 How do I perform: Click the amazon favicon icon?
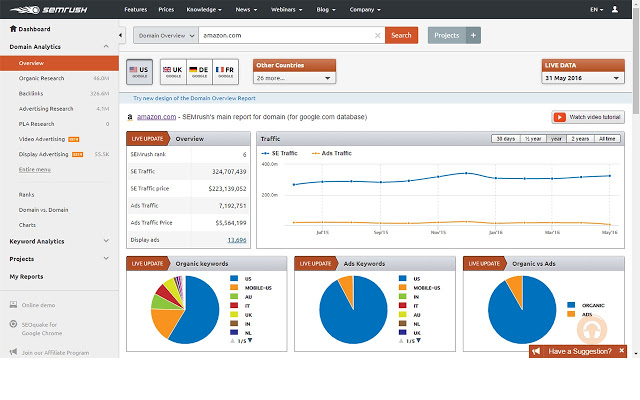[x=130, y=117]
